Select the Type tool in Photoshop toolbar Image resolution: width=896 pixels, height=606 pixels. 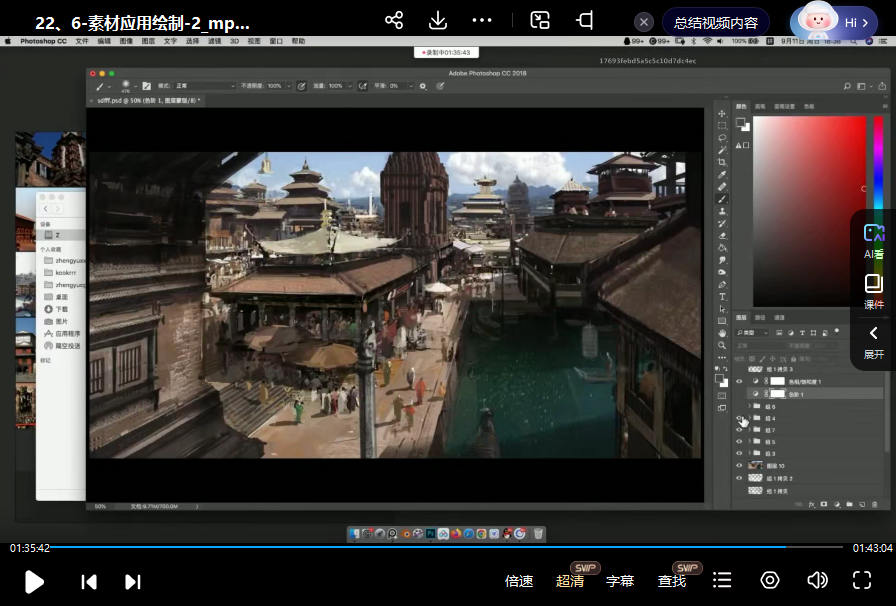click(722, 297)
